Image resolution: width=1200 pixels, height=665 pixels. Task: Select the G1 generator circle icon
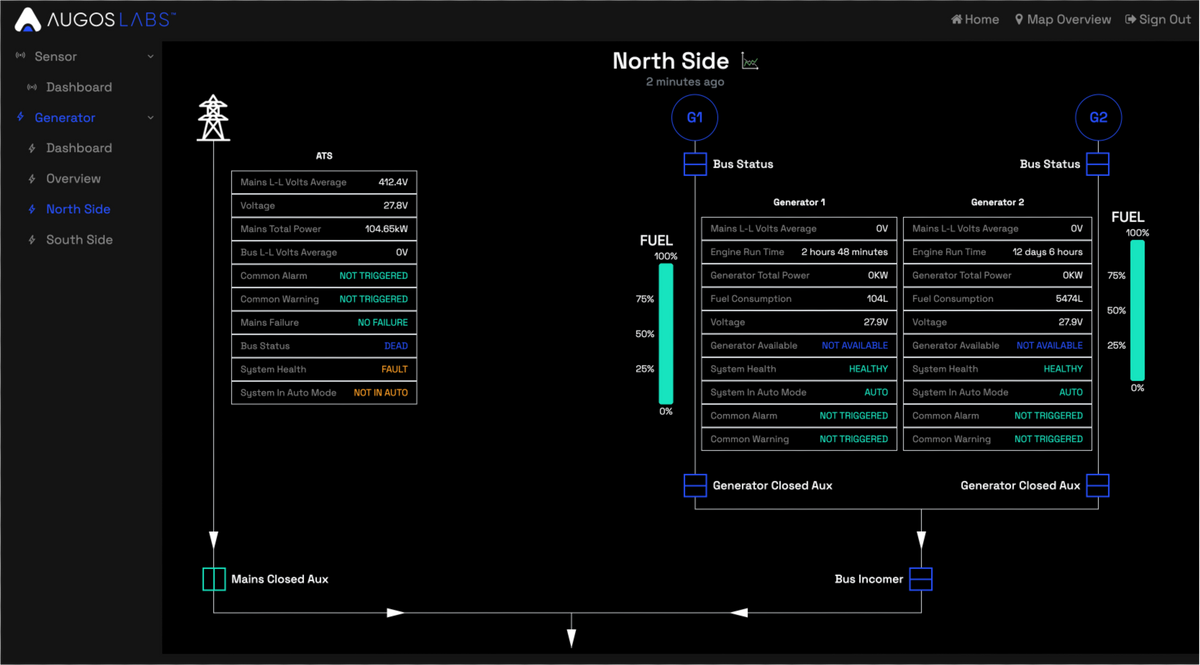(694, 117)
